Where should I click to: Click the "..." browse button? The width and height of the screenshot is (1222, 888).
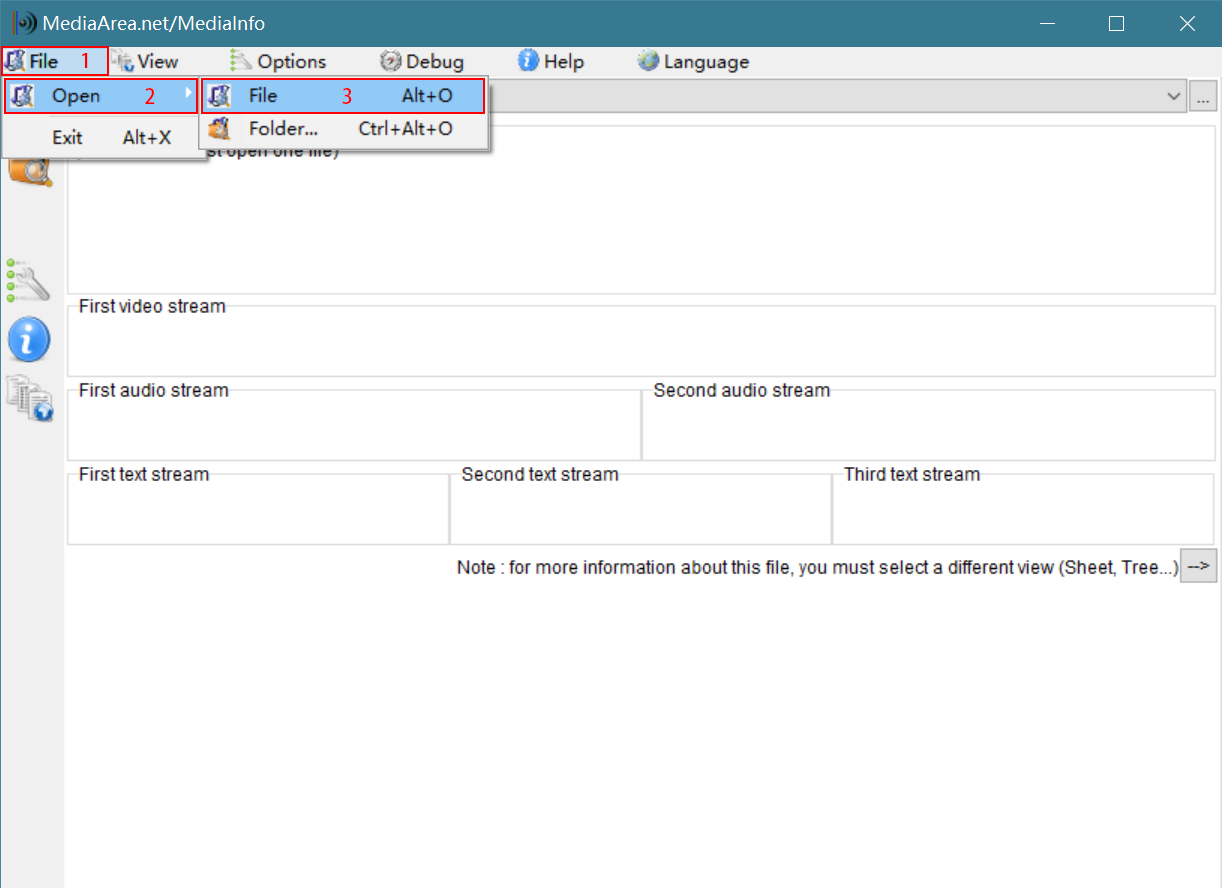tap(1203, 97)
